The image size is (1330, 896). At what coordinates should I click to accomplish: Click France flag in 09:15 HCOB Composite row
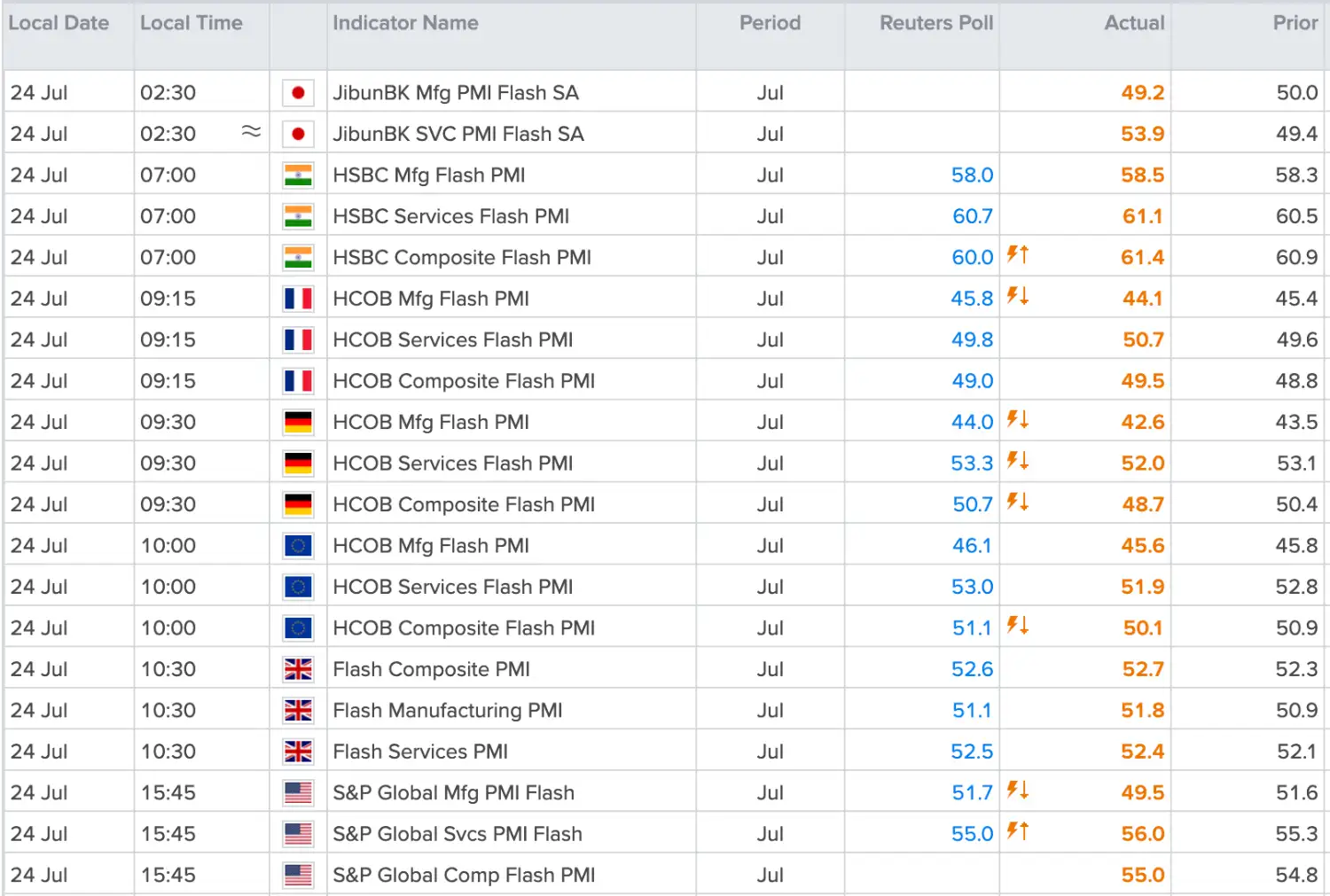click(x=298, y=381)
